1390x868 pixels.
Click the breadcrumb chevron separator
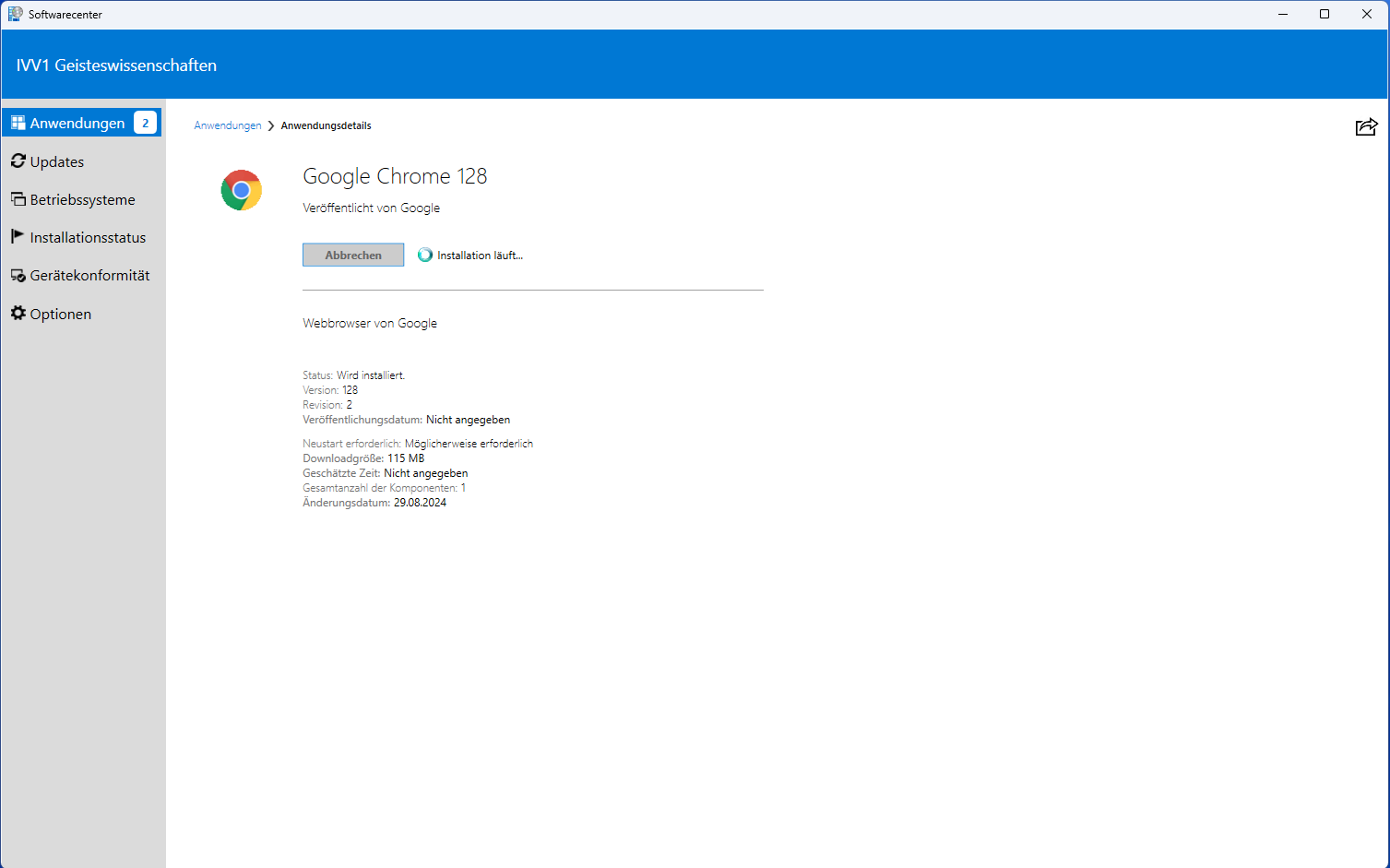click(271, 125)
